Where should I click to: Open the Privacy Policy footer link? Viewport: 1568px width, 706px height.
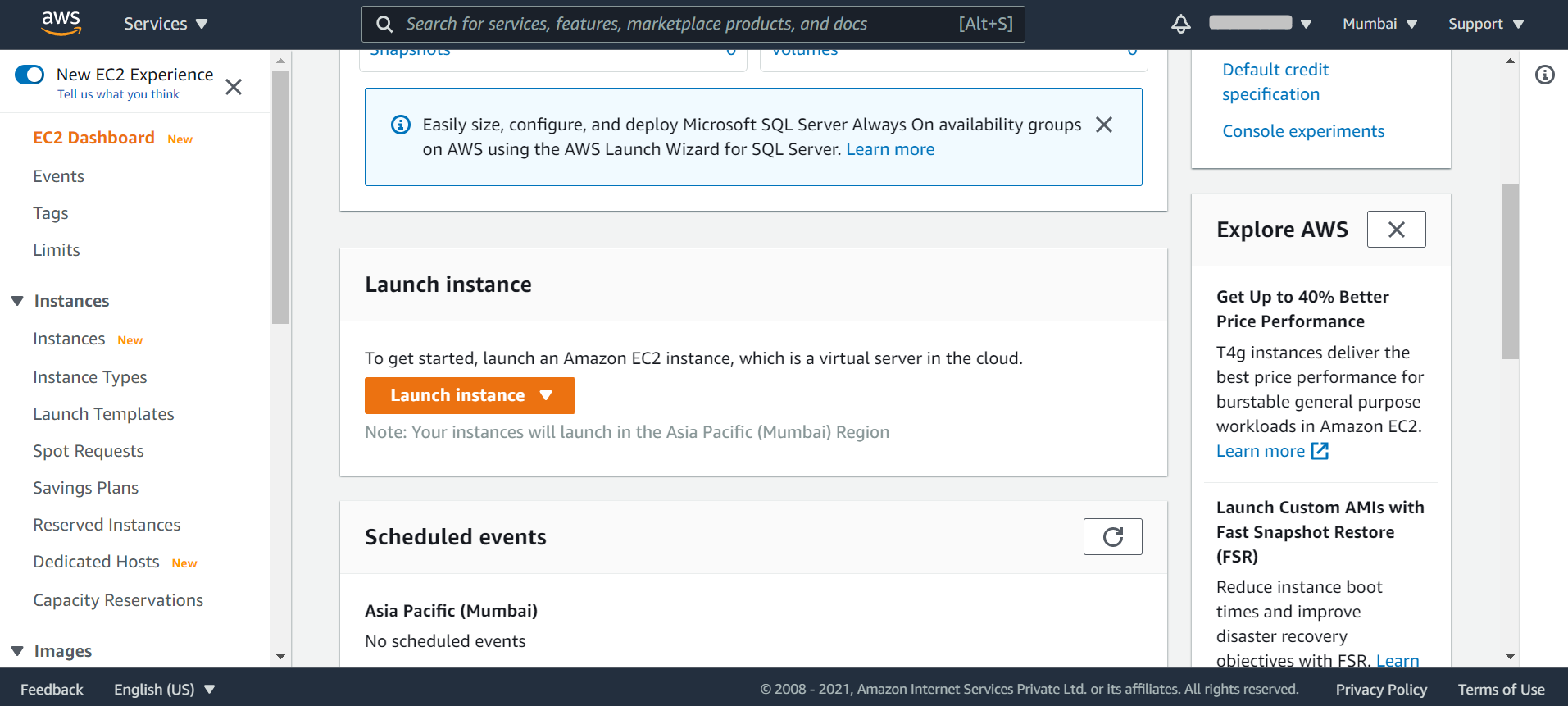tap(1381, 690)
